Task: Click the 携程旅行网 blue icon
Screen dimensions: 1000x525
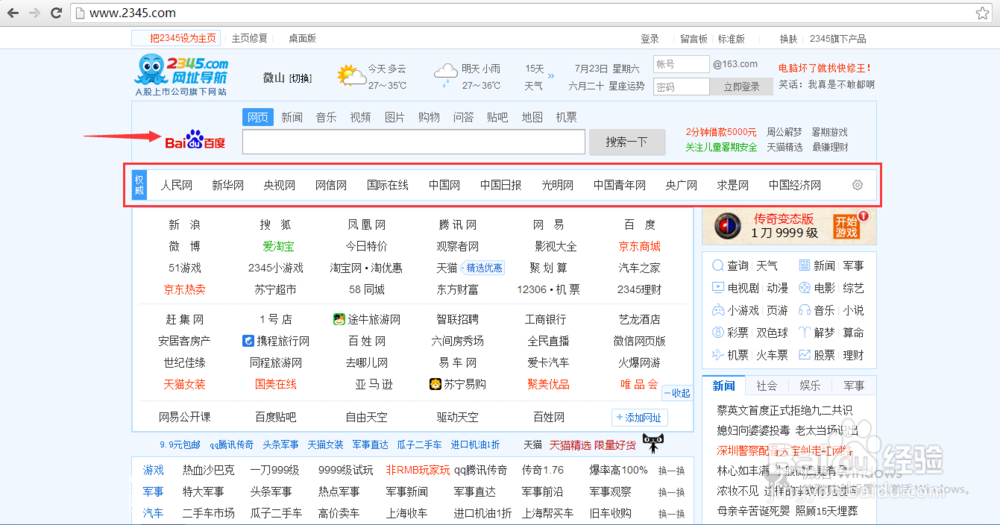Action: pyautogui.click(x=248, y=341)
